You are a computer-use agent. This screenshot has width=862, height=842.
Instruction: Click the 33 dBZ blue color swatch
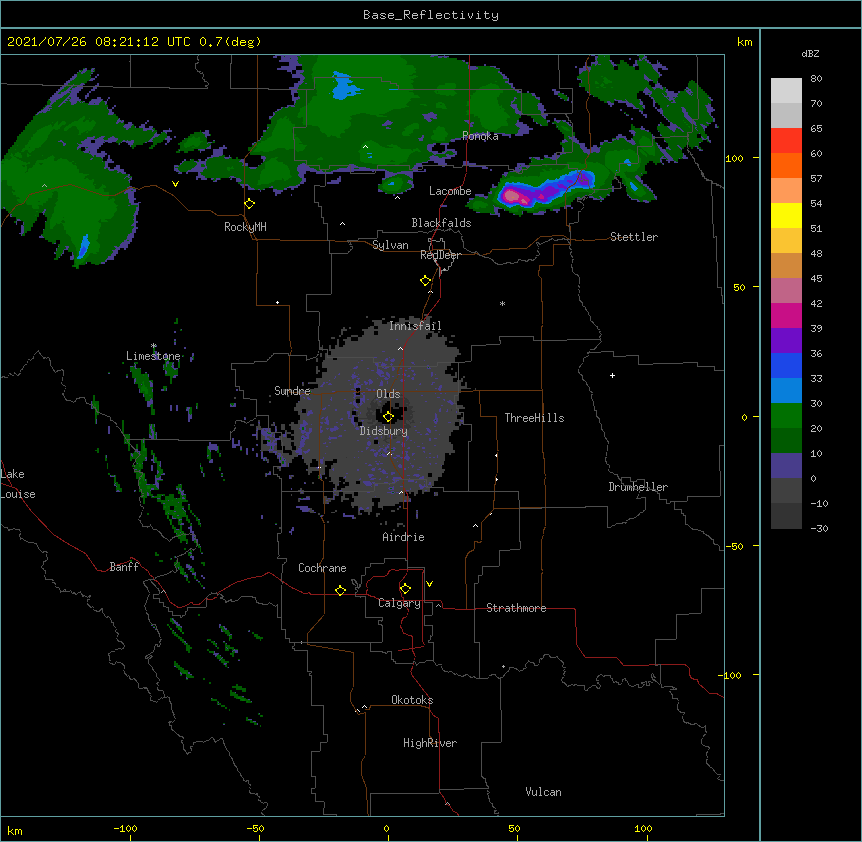(x=786, y=365)
